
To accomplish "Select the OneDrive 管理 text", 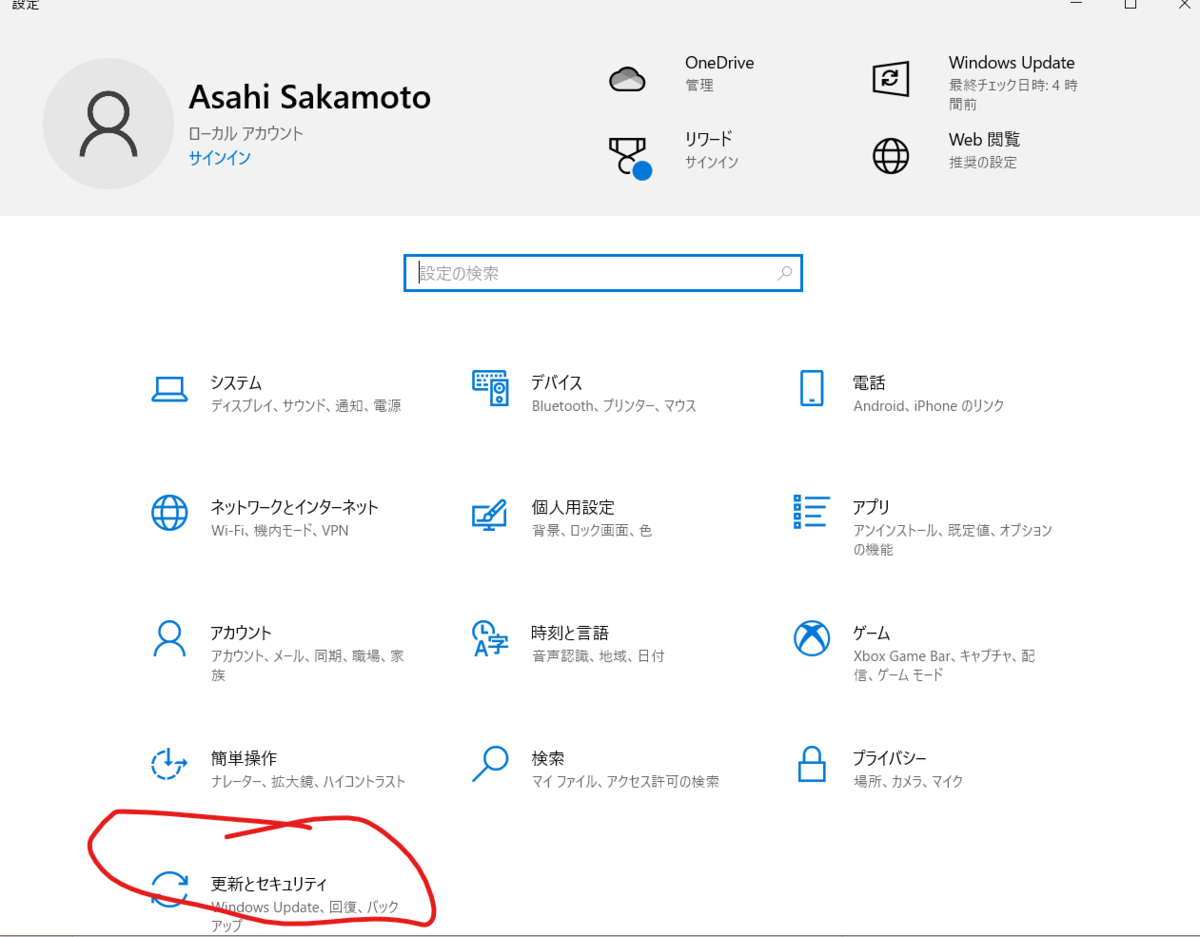I will tap(699, 86).
